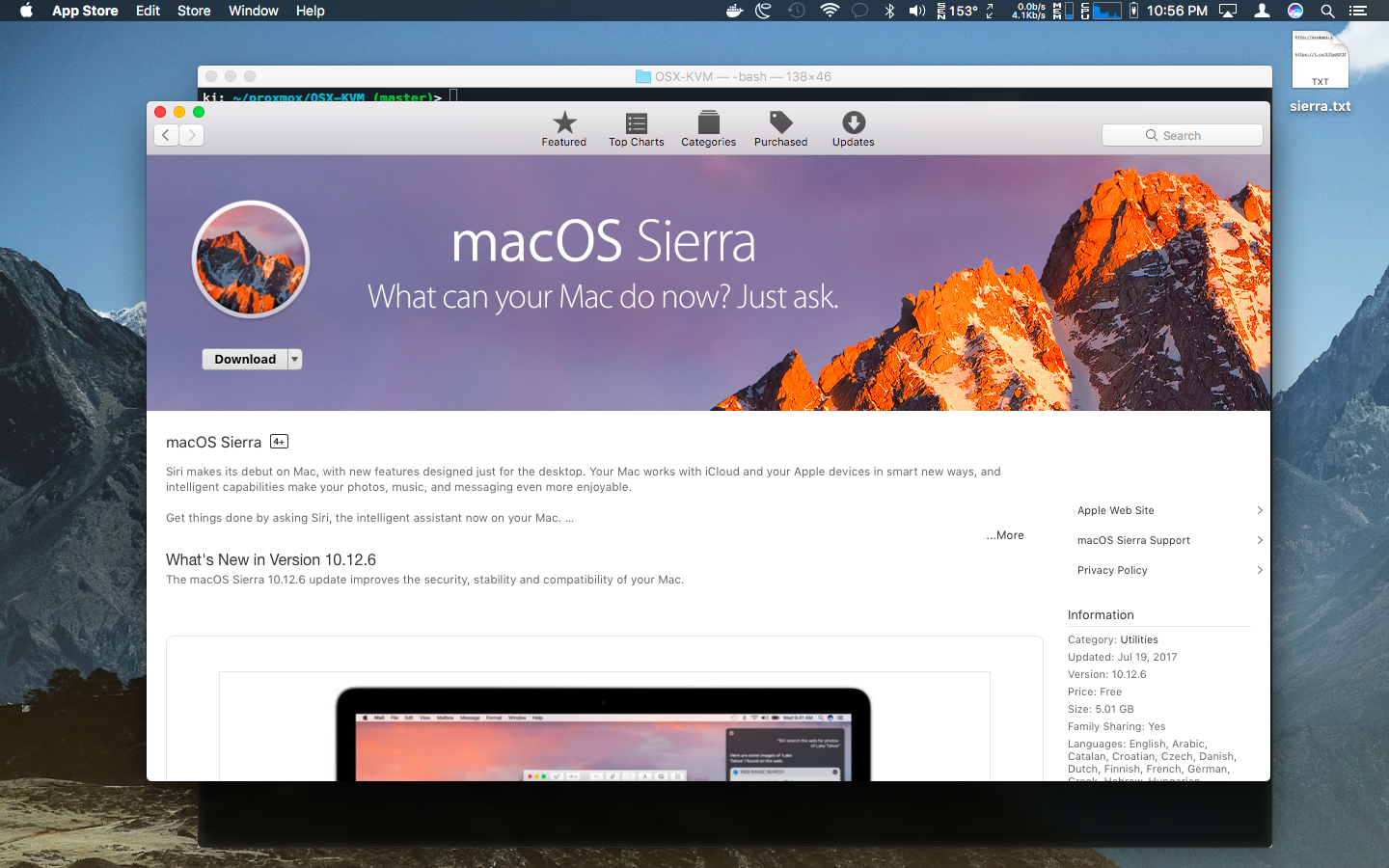Click the "macOS Sierra" title below the banner
The image size is (1389, 868).
[213, 442]
